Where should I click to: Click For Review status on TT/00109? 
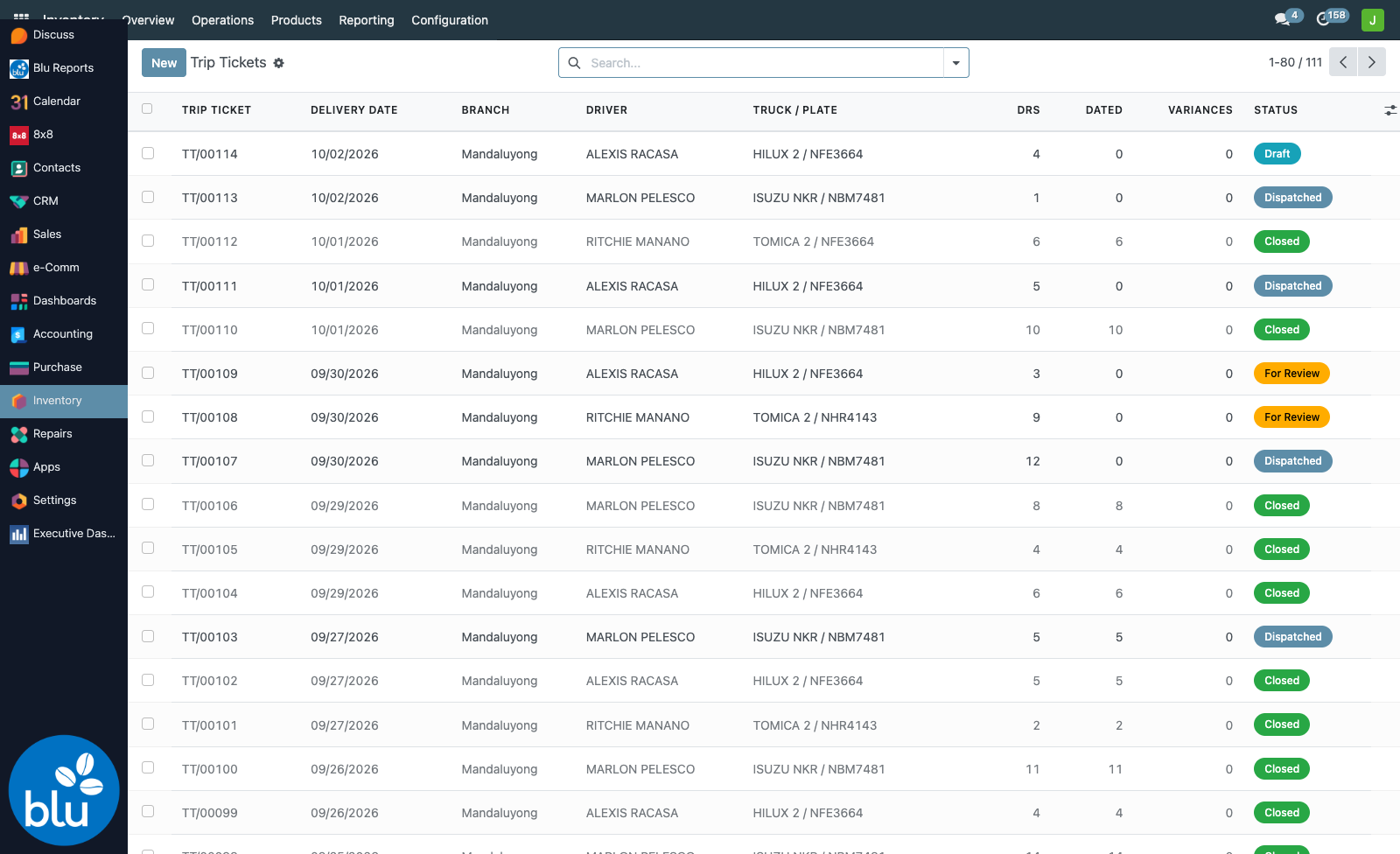tap(1291, 374)
